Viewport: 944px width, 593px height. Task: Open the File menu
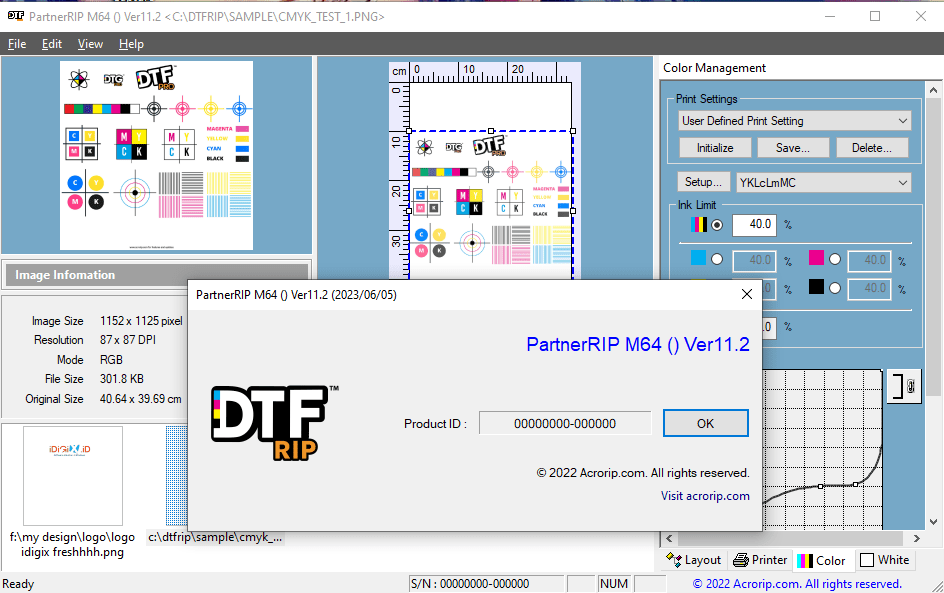pyautogui.click(x=17, y=44)
